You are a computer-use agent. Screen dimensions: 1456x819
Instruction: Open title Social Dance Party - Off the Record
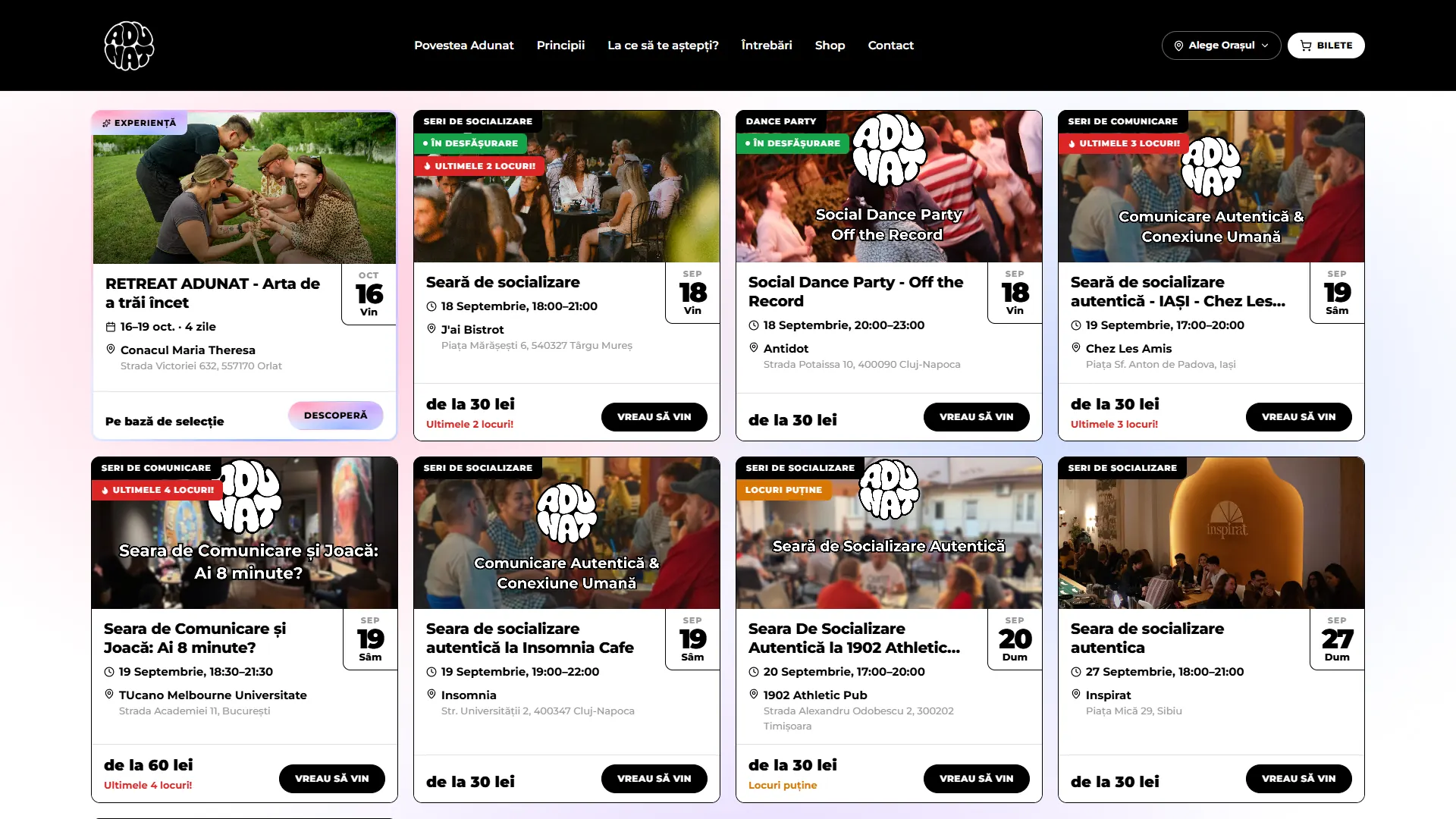[855, 291]
